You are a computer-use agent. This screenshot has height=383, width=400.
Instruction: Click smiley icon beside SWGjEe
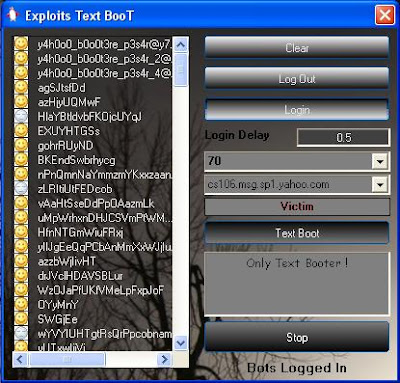point(21,319)
